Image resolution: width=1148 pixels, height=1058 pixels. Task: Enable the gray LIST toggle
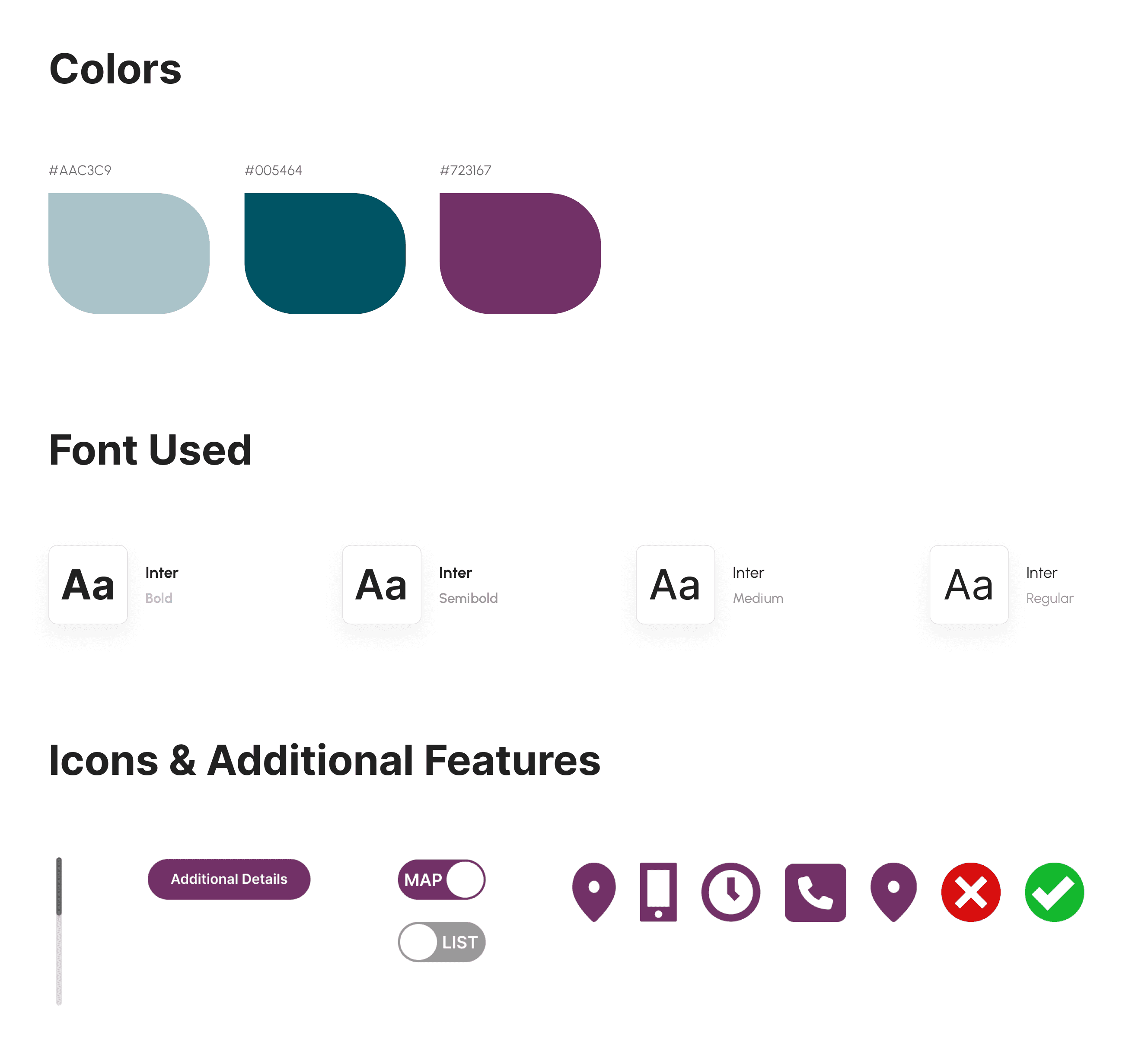pos(441,941)
